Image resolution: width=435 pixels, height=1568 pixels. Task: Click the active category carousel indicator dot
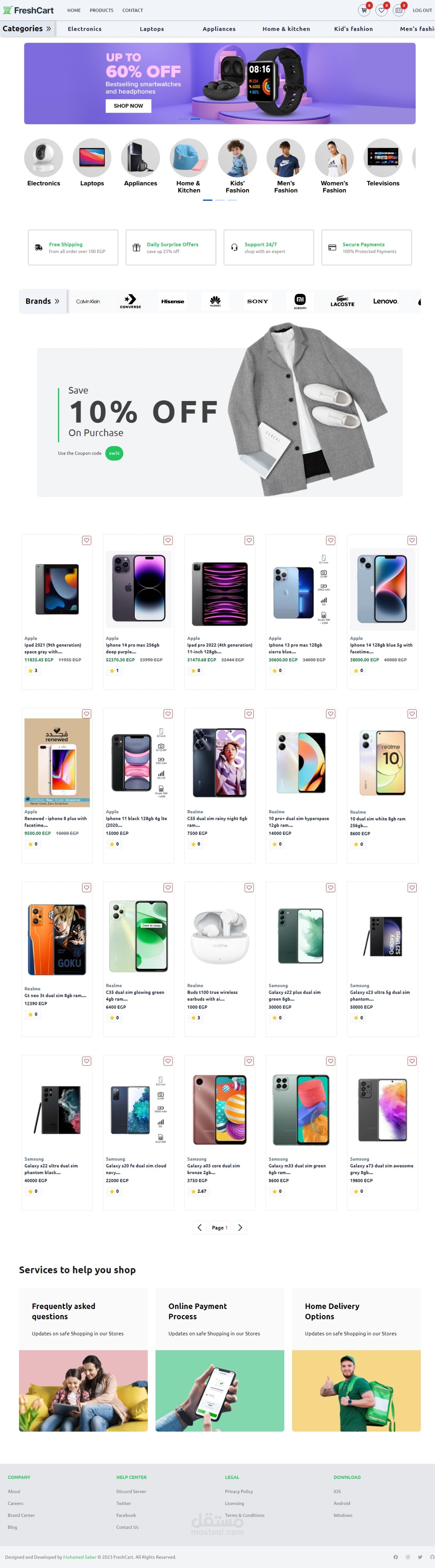208,200
